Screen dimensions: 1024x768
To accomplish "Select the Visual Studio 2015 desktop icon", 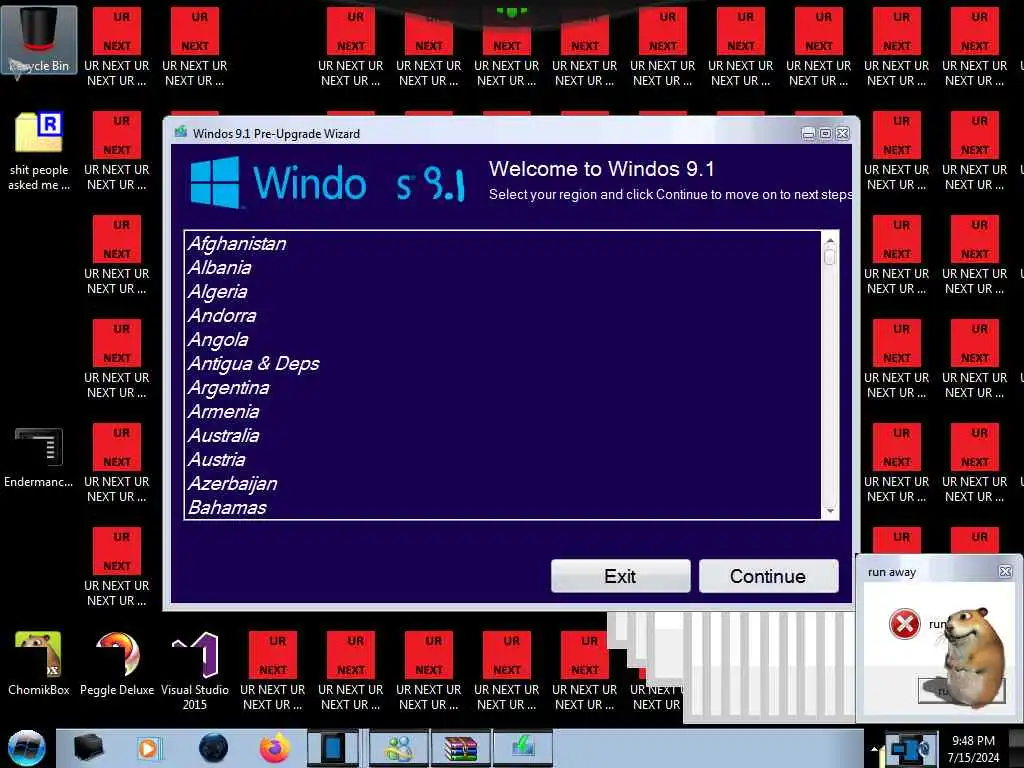I will (x=195, y=671).
